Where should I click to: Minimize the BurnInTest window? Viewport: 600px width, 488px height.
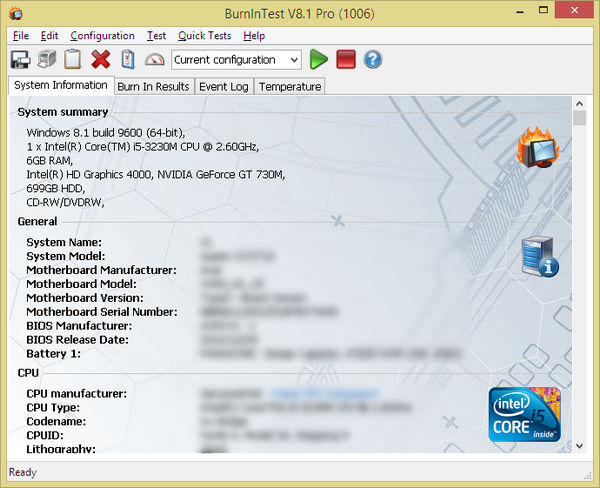[x=520, y=11]
